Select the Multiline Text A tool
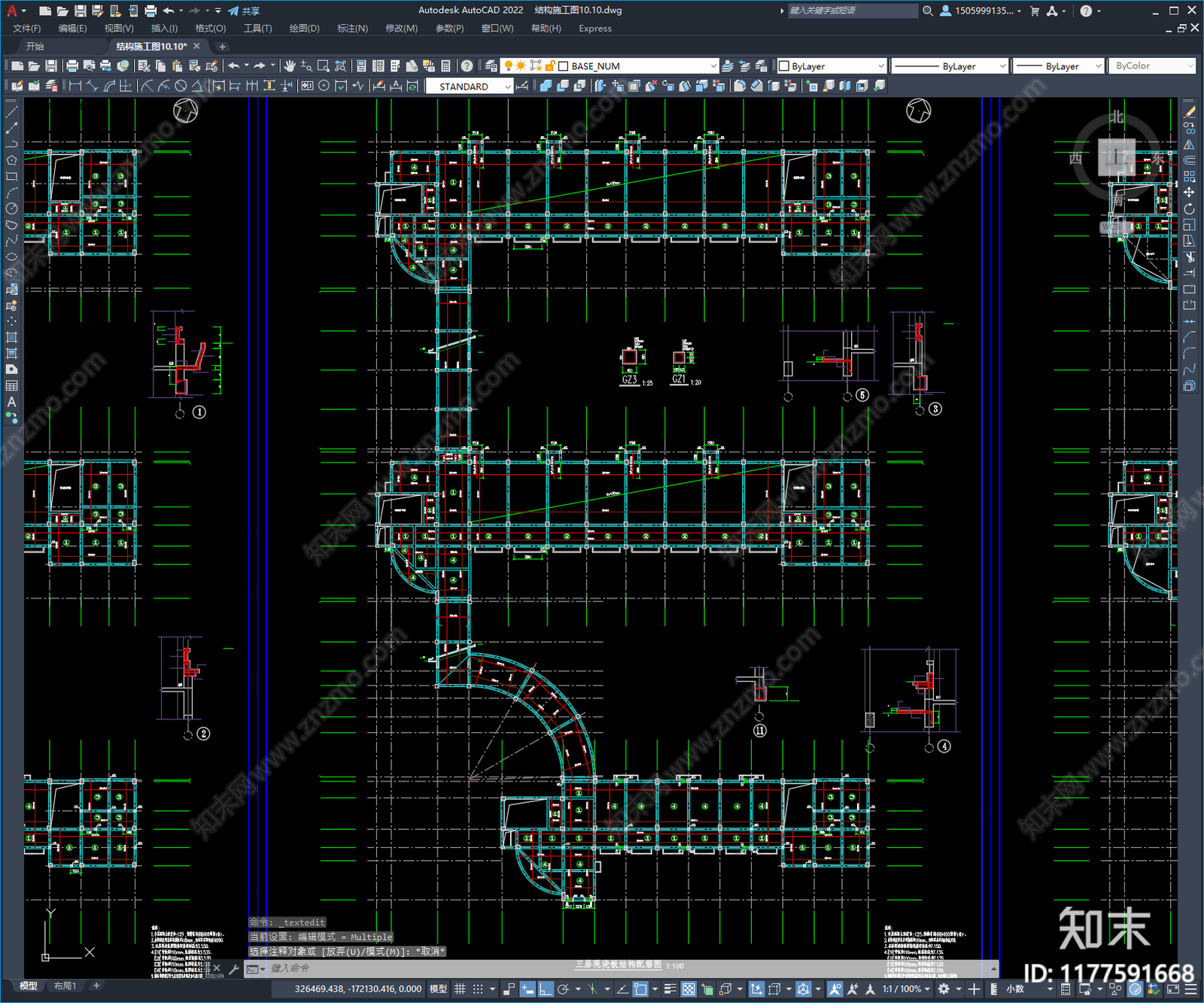This screenshot has width=1204, height=1003. 11,402
